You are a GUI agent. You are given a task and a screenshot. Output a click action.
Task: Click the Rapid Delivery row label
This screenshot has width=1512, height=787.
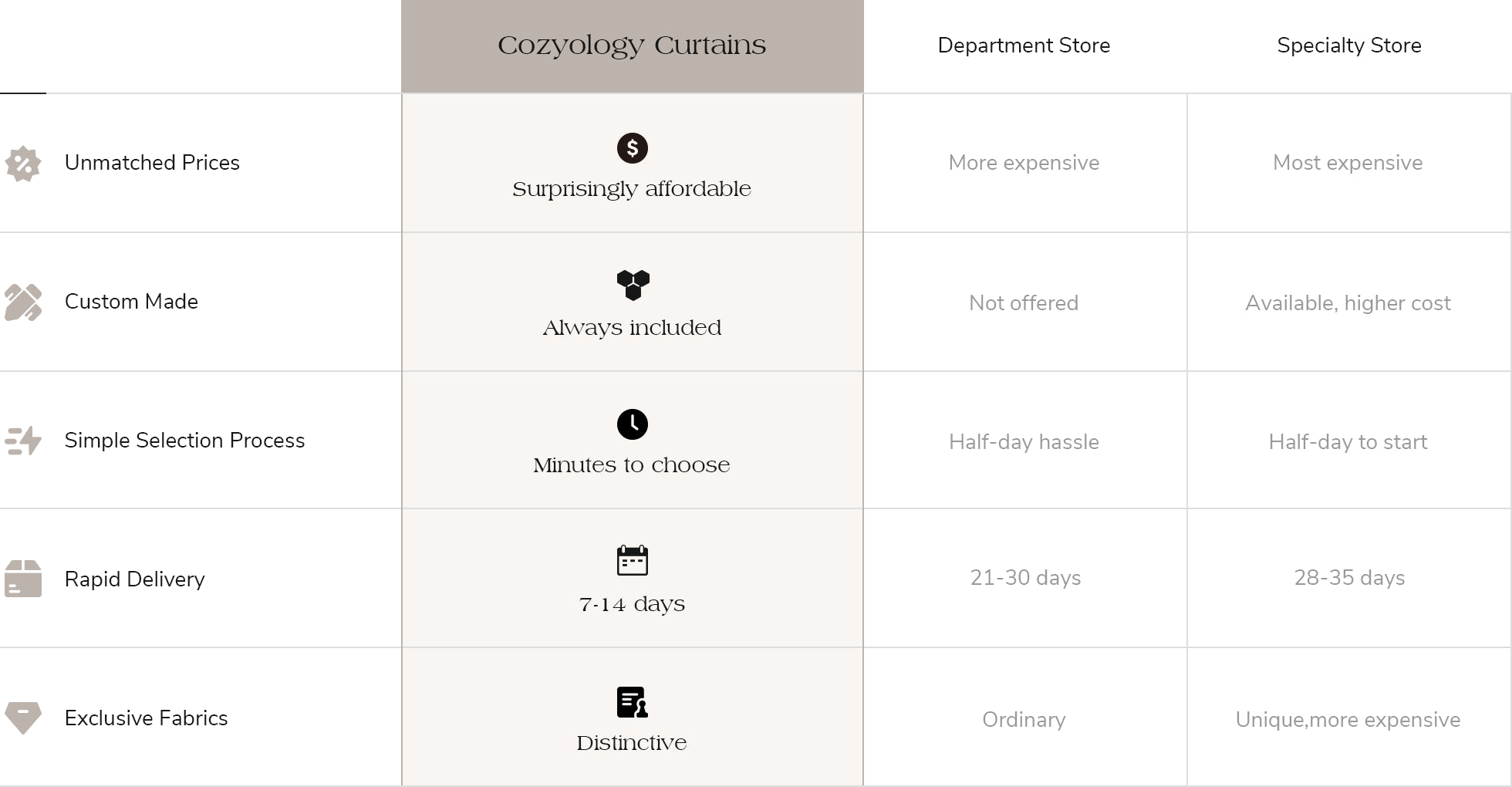[135, 579]
